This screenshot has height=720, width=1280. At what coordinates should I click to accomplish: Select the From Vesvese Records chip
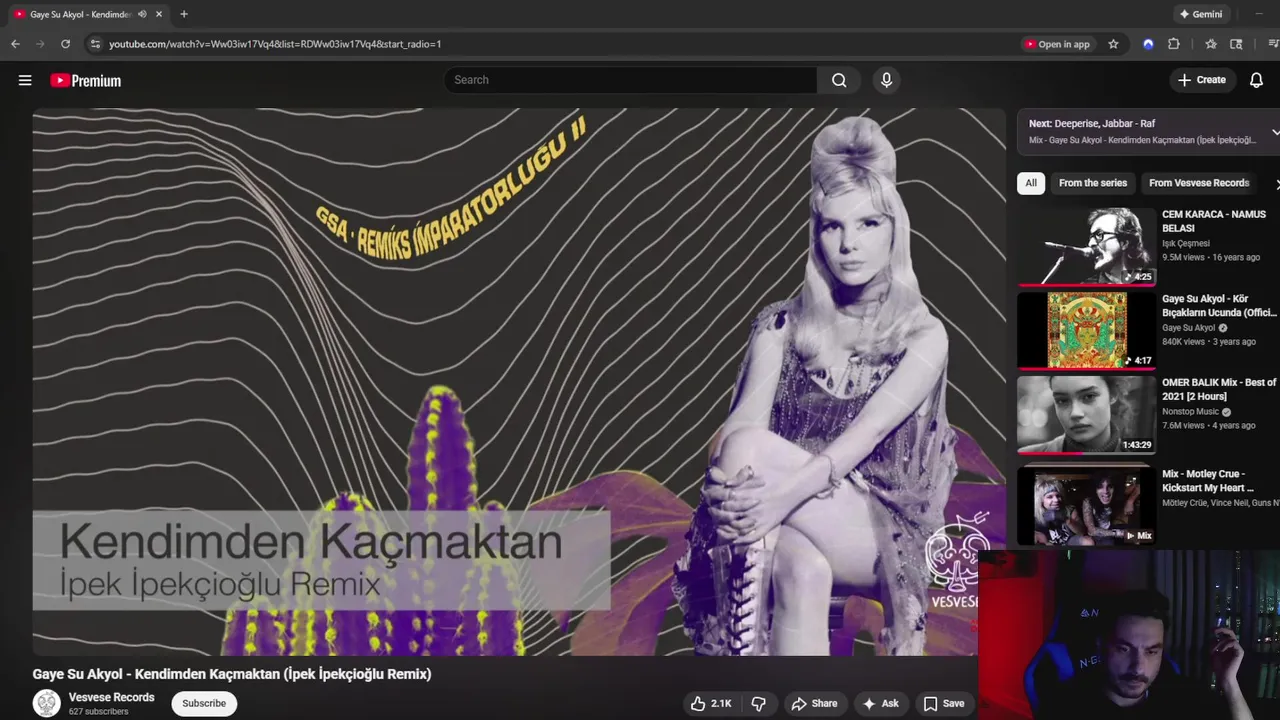[1199, 183]
